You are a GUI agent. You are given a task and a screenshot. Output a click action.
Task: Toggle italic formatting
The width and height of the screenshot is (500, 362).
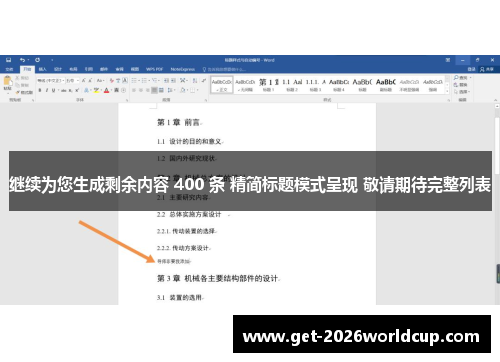pos(47,90)
